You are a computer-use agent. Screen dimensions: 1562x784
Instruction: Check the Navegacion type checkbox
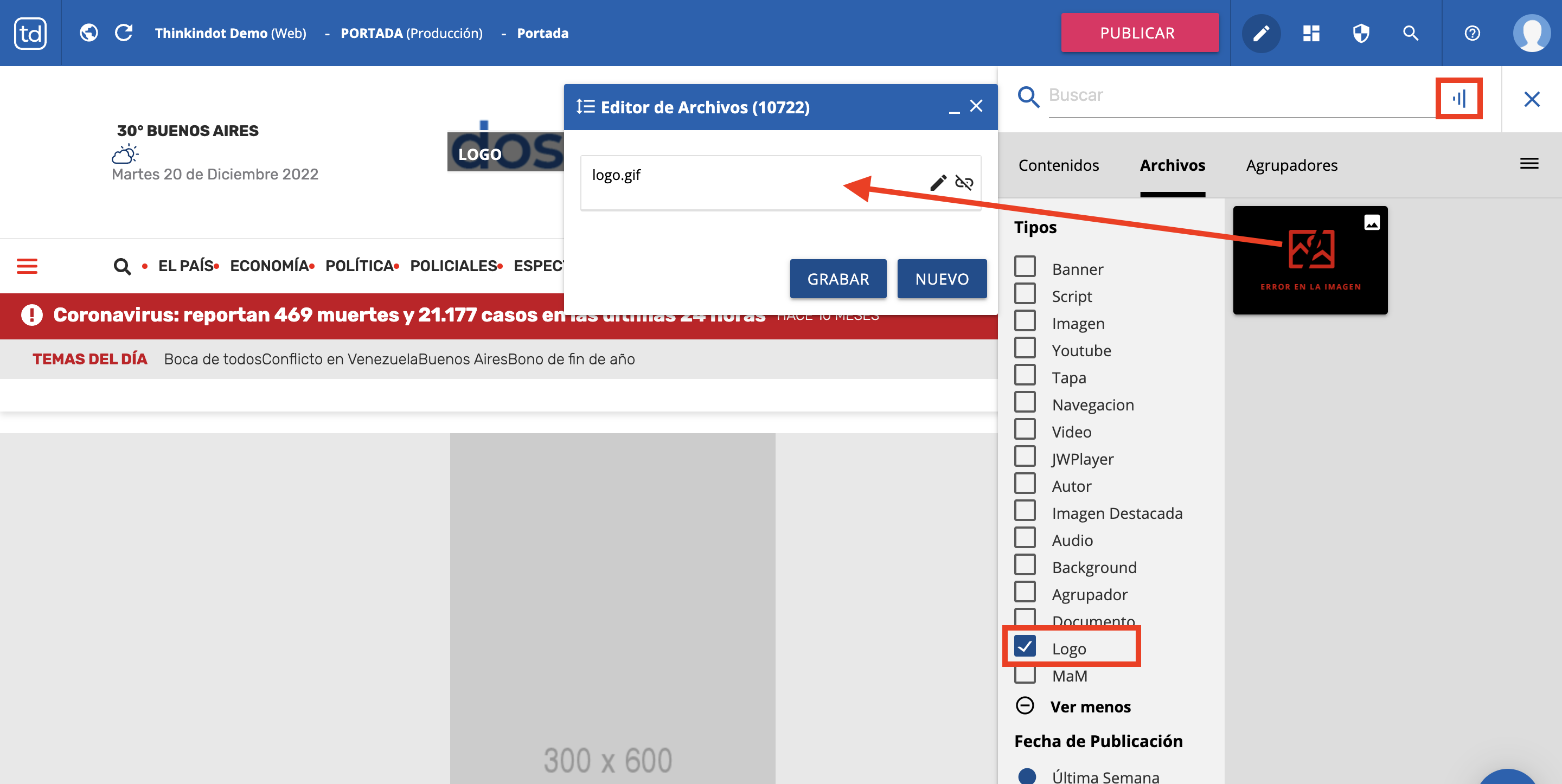1025,402
